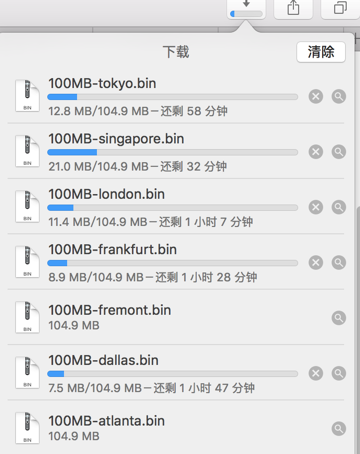Cancel the 100MB-dallas.bin download
This screenshot has height=454, width=360.
pos(316,373)
